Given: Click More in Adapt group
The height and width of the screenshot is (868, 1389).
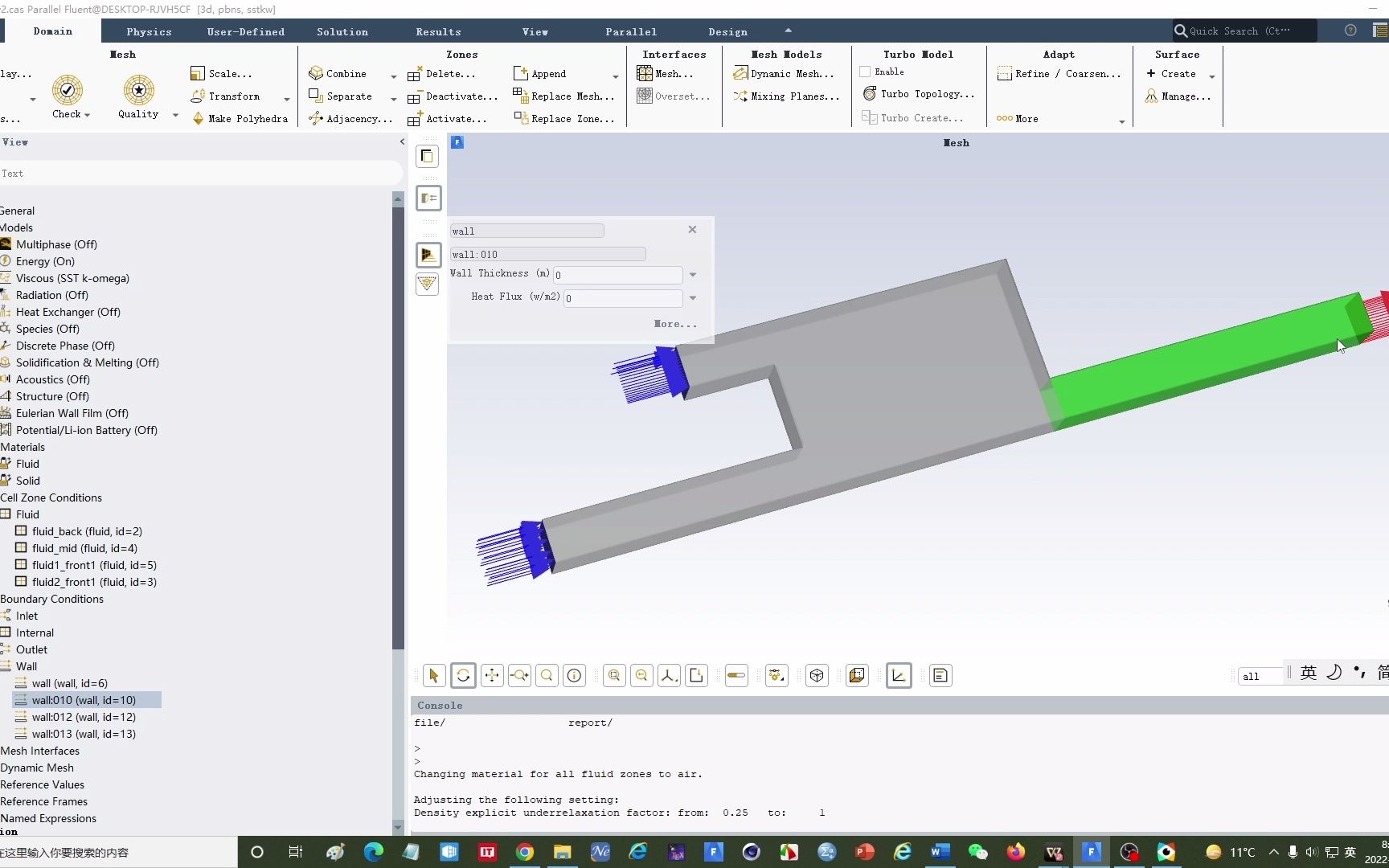Looking at the screenshot, I should point(1018,119).
